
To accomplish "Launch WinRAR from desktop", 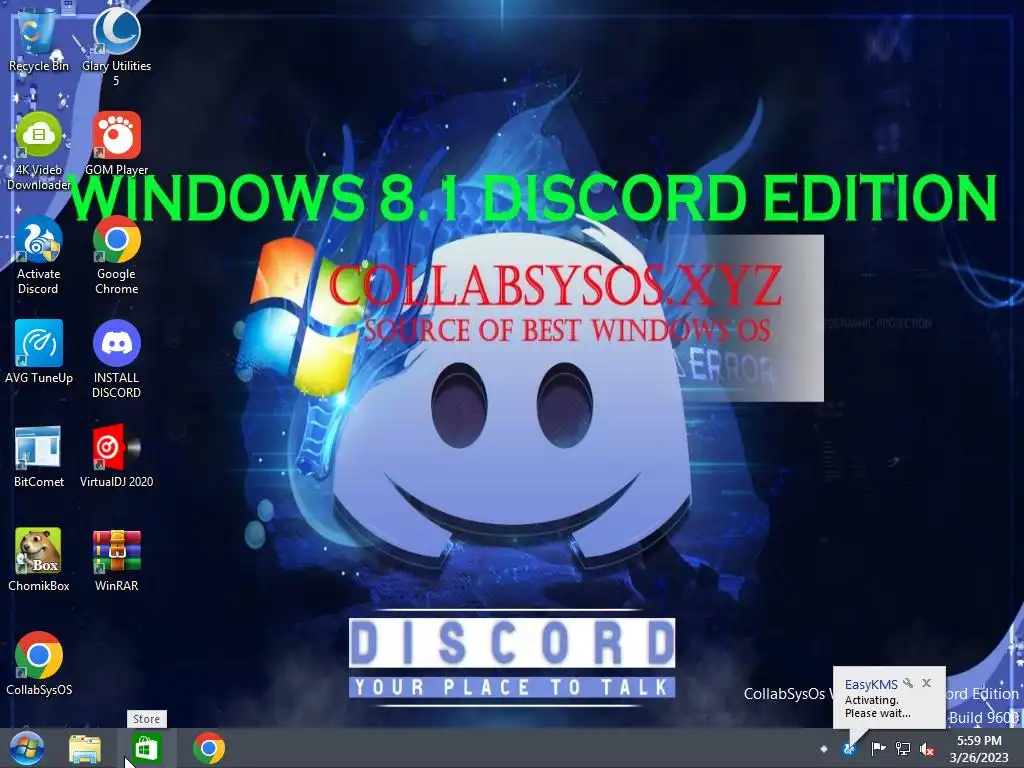I will (x=116, y=560).
